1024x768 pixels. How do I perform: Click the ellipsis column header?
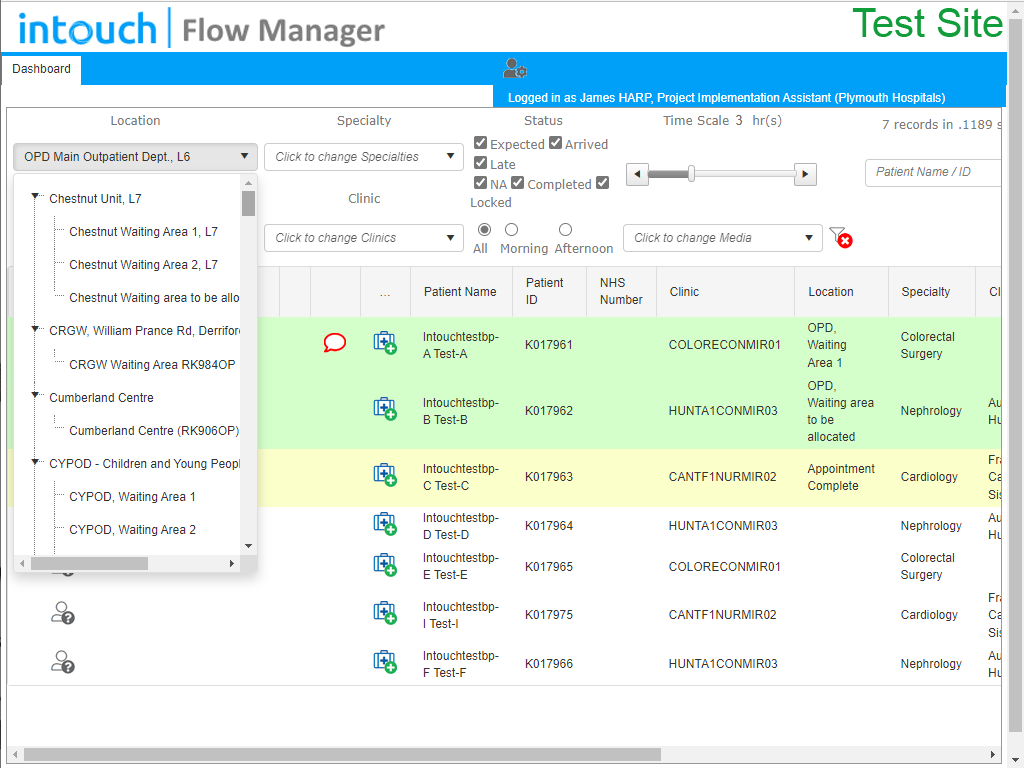pyautogui.click(x=385, y=292)
